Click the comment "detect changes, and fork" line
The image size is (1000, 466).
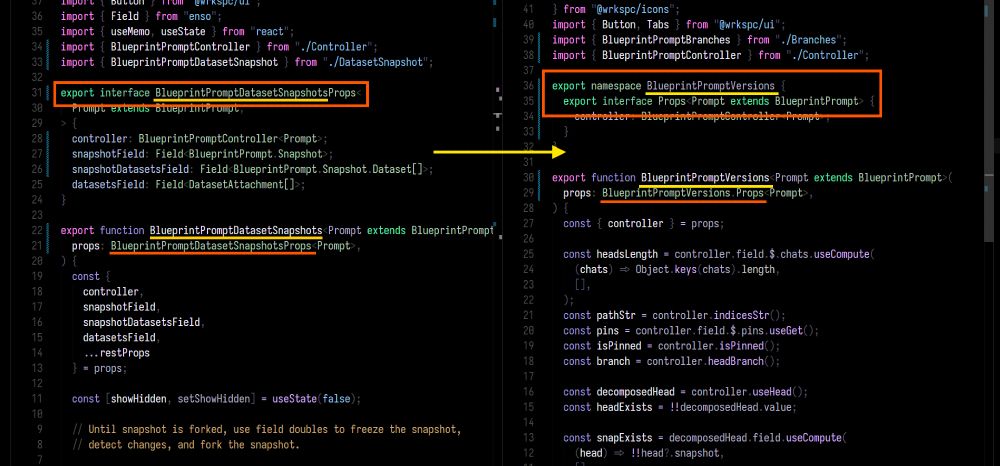pos(186,444)
